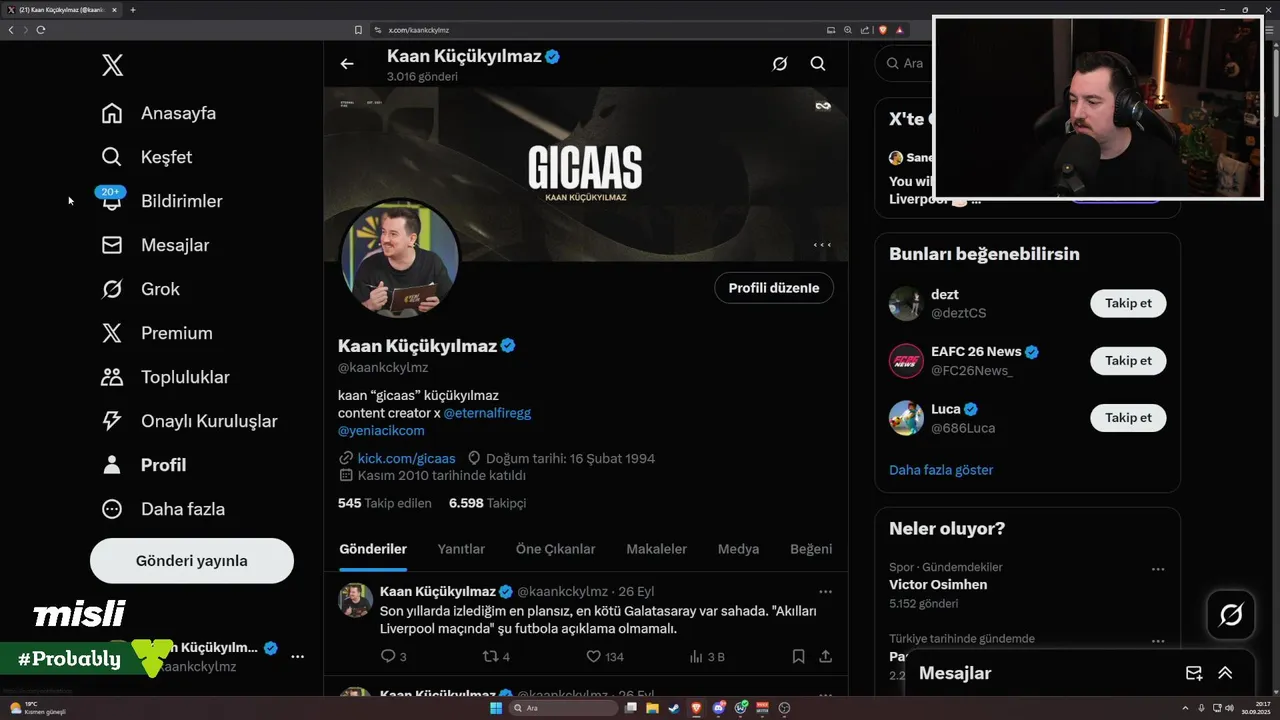Click the search icon in profile header
Image resolution: width=1280 pixels, height=720 pixels.
pos(818,64)
